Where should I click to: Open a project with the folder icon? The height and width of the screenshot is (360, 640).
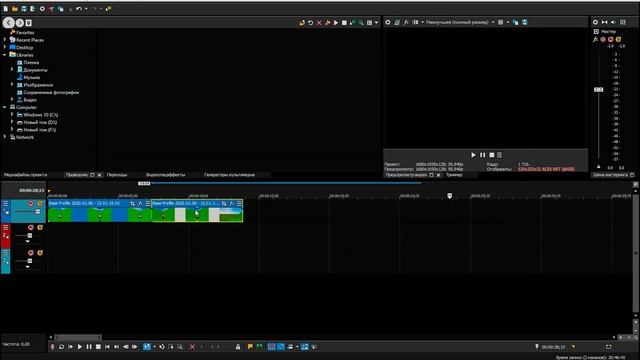[15, 9]
